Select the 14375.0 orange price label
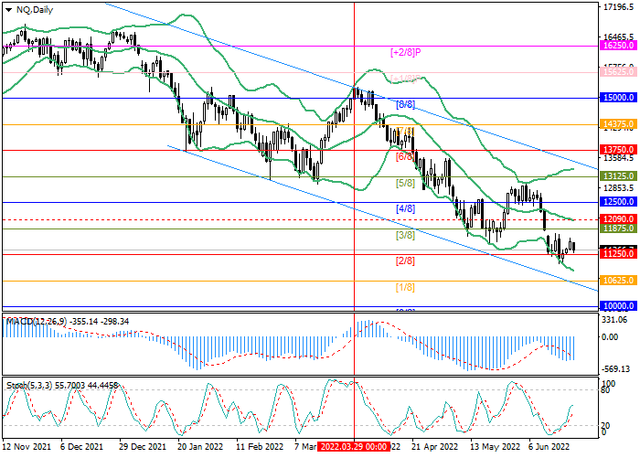 (618, 124)
